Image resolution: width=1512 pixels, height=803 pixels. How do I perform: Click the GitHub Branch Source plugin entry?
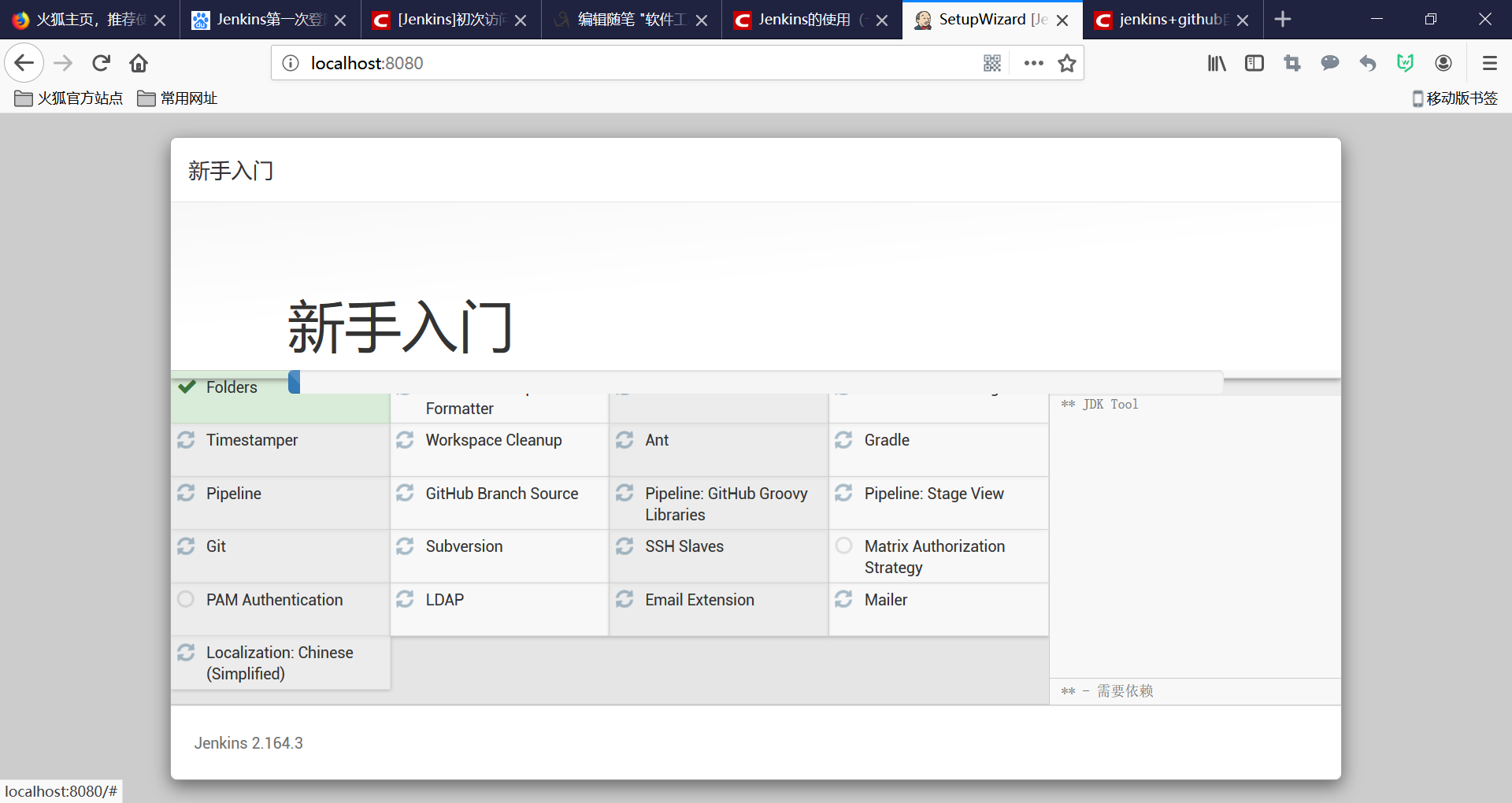coord(499,502)
